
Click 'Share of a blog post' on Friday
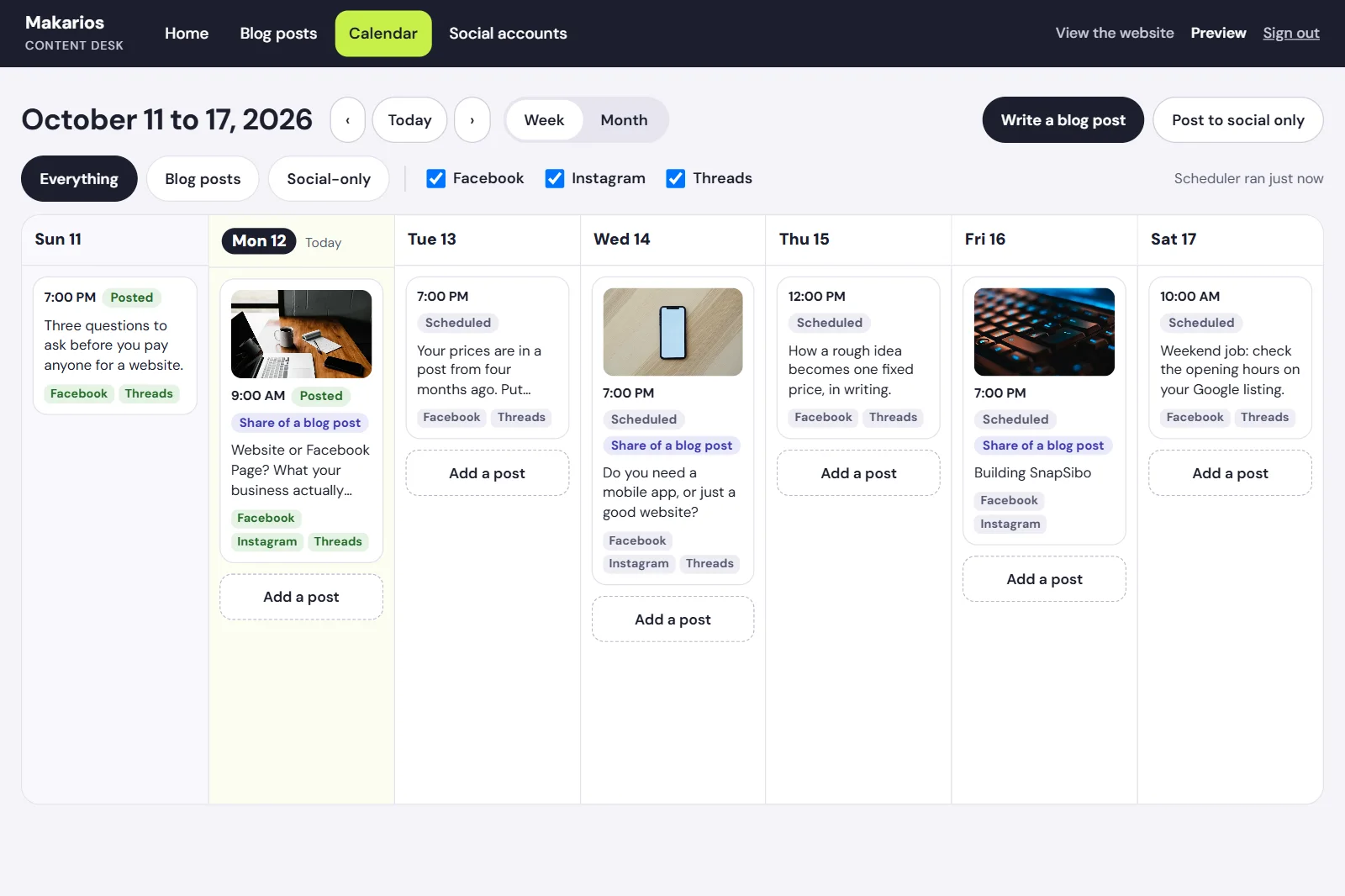pyautogui.click(x=1043, y=445)
